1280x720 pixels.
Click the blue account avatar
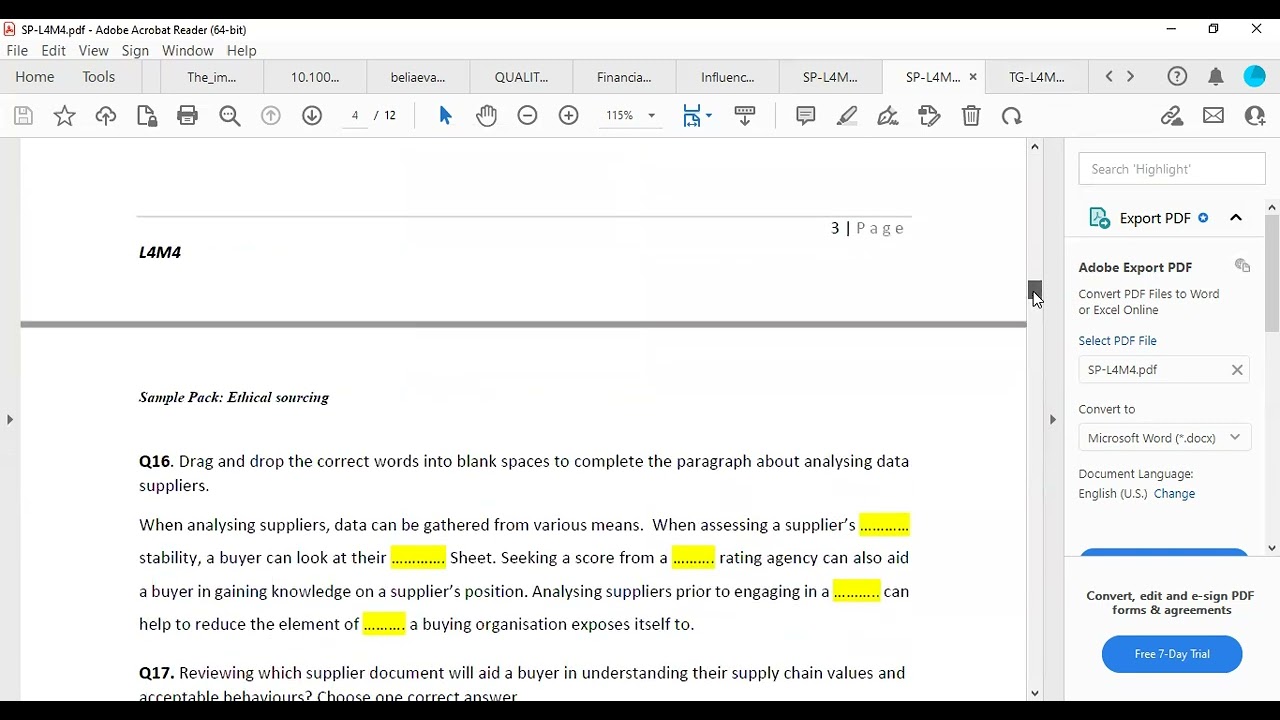point(1255,77)
